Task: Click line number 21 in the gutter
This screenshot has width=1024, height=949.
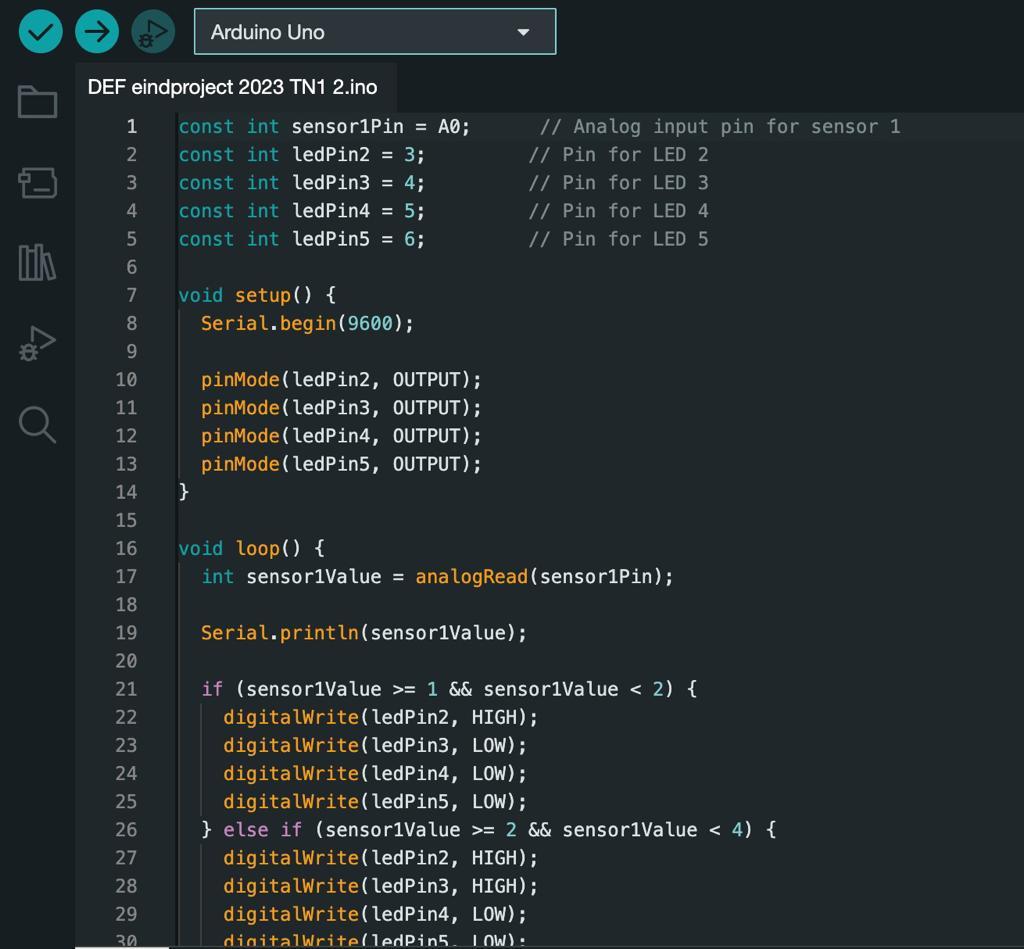Action: [127, 689]
